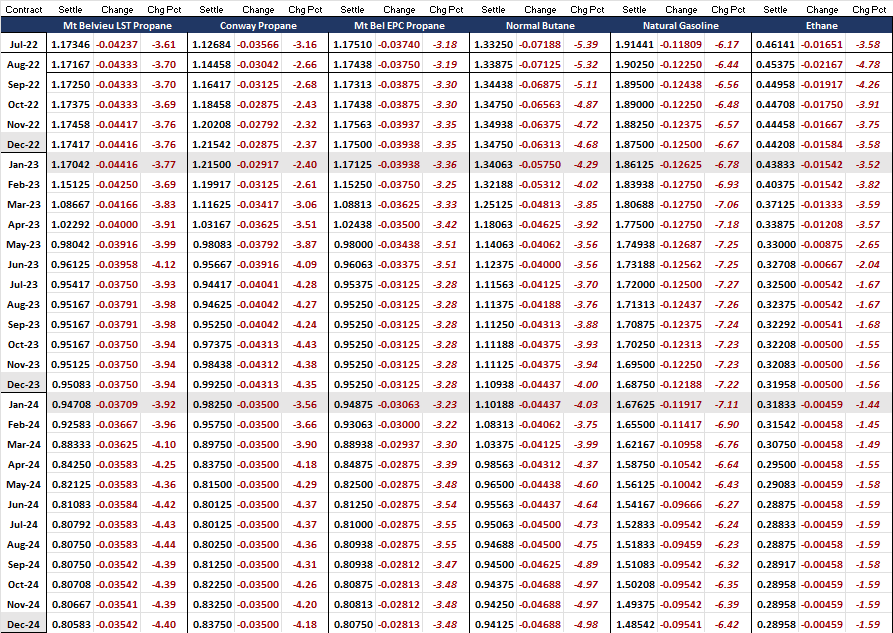This screenshot has height=633, width=893.
Task: Click Jul-22 Mt Belvieu LST settle 1.17346
Action: (71, 44)
